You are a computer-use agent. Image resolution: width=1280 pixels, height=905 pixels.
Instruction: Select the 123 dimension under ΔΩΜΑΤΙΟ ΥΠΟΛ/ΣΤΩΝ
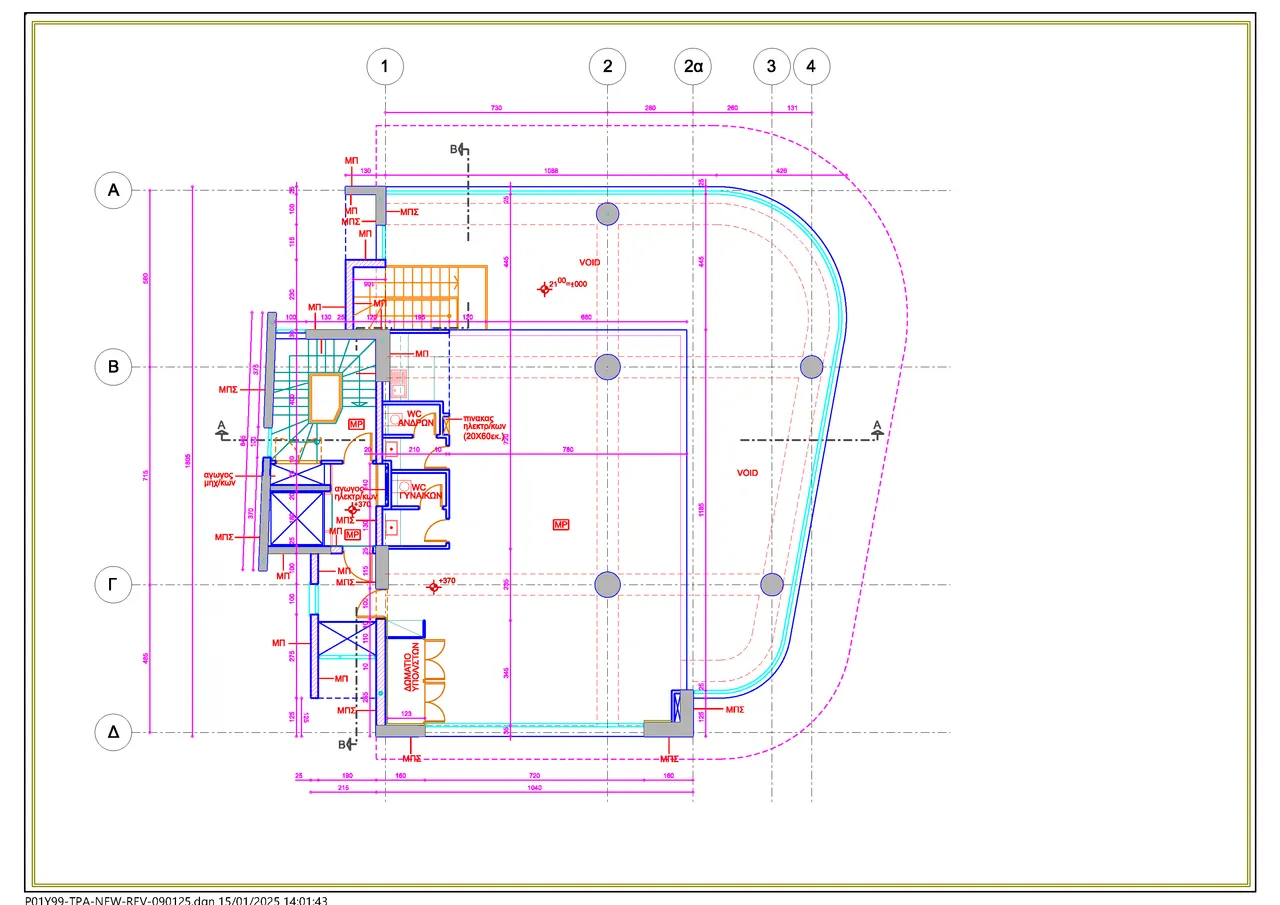406,713
